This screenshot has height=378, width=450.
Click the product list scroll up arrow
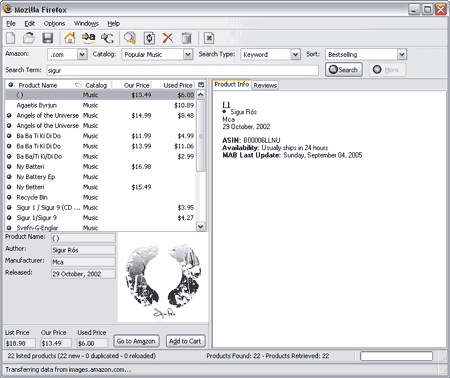(201, 95)
